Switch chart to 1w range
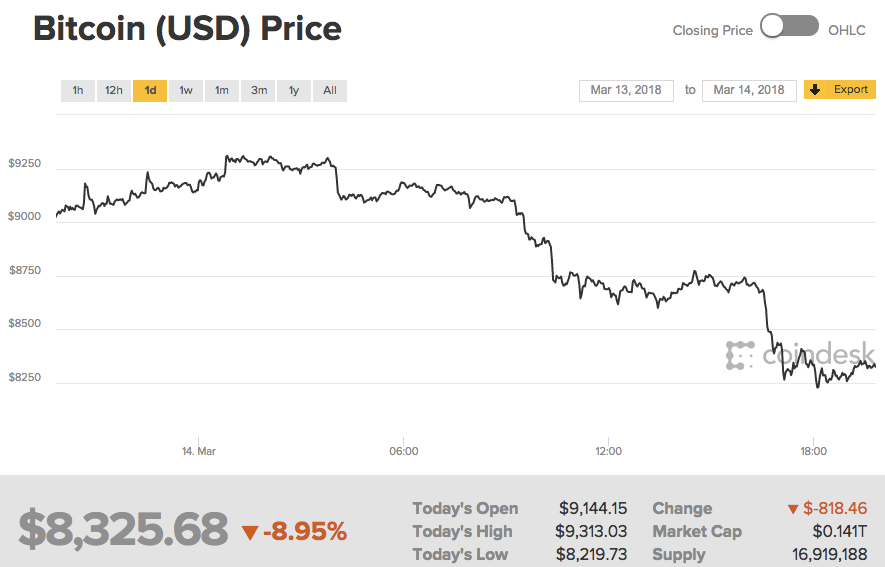 click(x=186, y=91)
